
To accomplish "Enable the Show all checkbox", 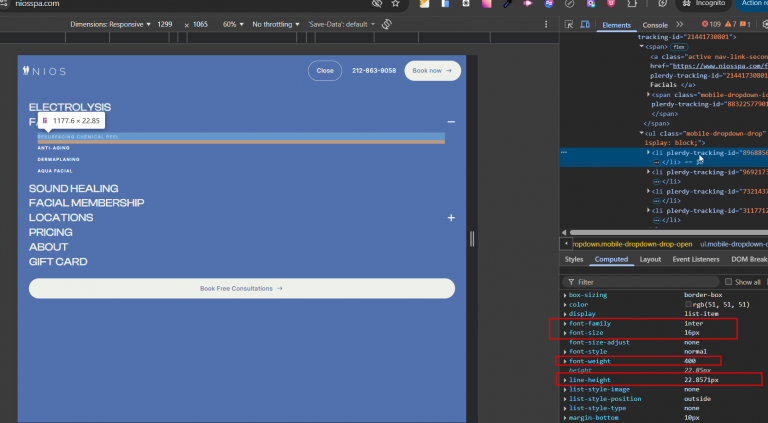I will click(728, 282).
